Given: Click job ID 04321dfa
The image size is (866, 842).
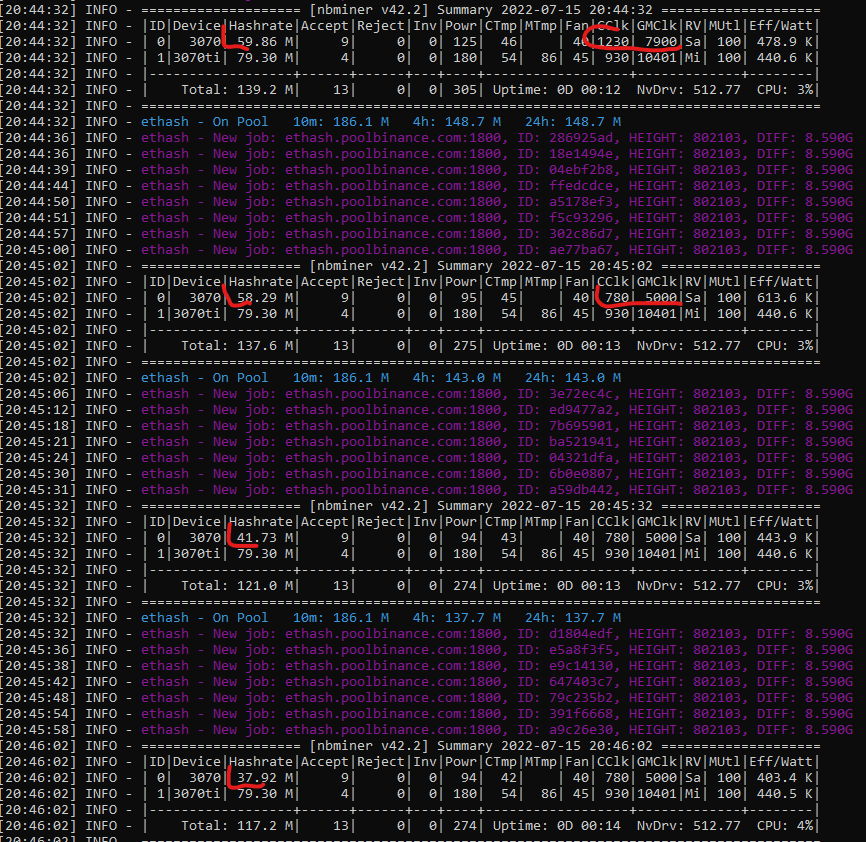Looking at the screenshot, I should tap(580, 458).
